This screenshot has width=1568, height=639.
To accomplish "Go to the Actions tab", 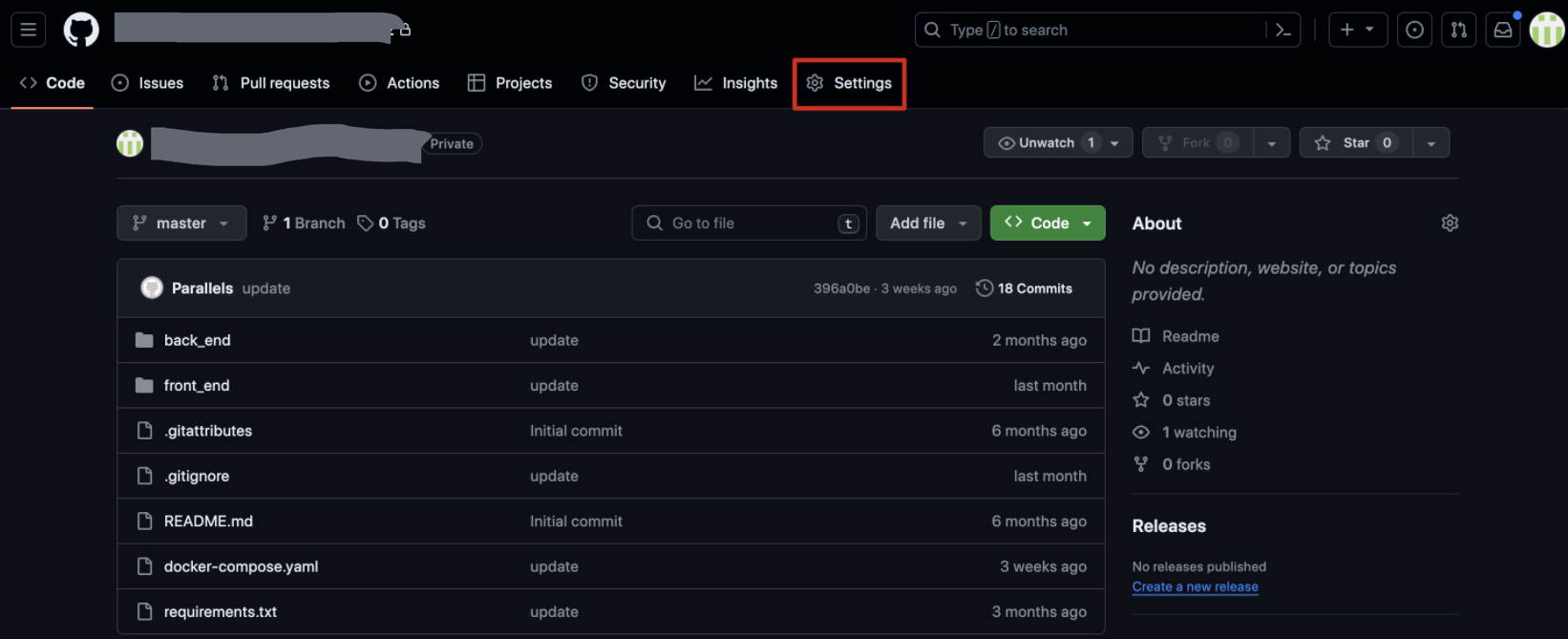I will coord(399,84).
